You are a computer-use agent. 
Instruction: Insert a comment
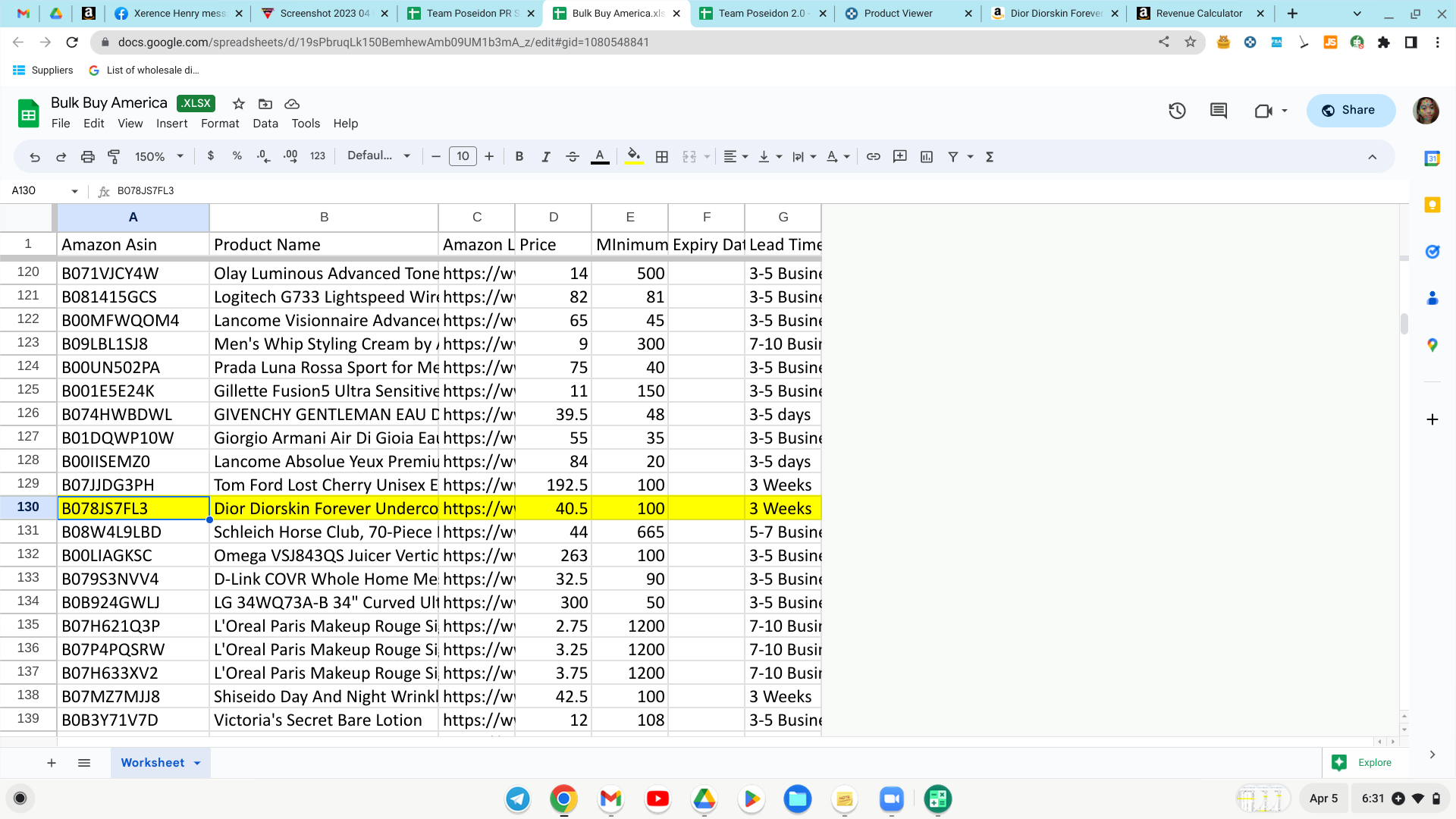[x=900, y=157]
